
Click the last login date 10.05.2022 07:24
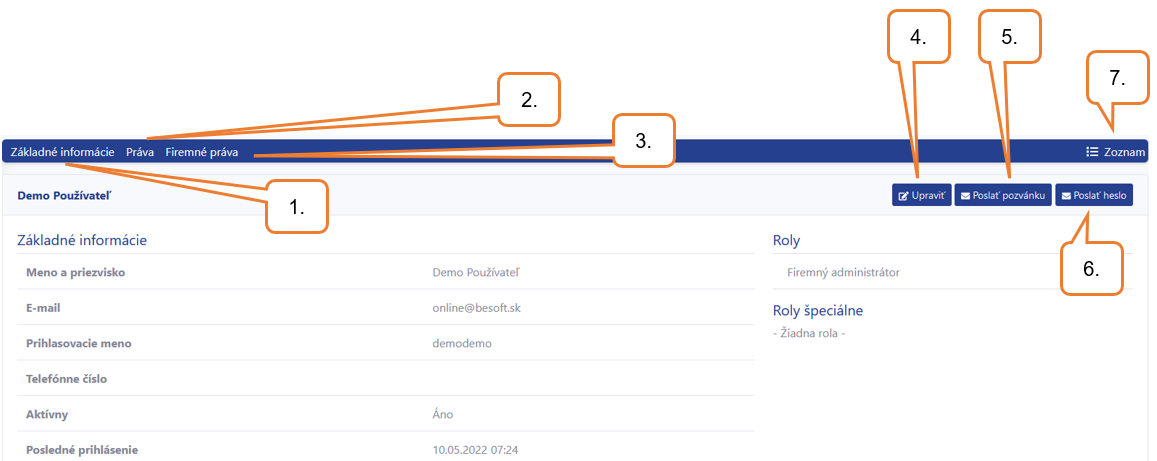pyautogui.click(x=474, y=449)
